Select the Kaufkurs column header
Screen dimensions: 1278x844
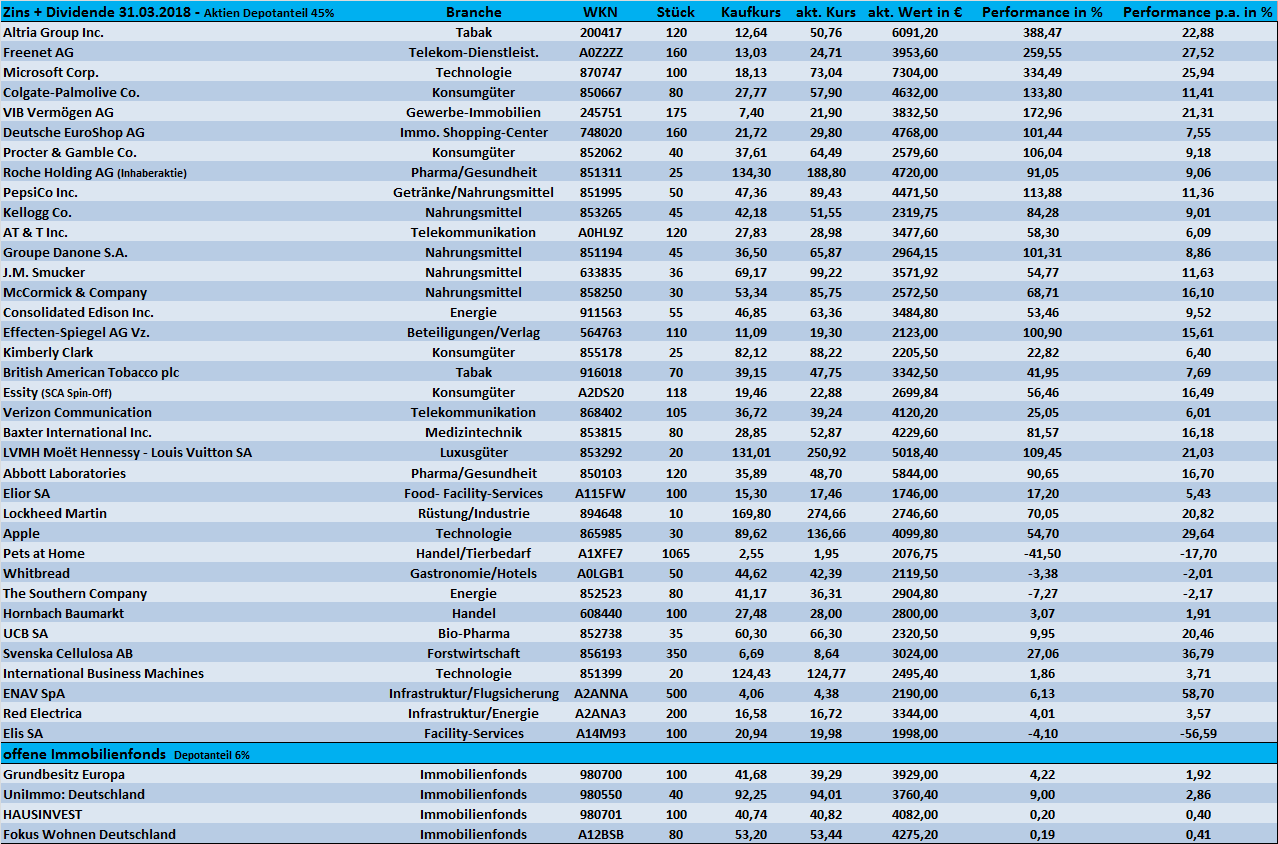751,12
